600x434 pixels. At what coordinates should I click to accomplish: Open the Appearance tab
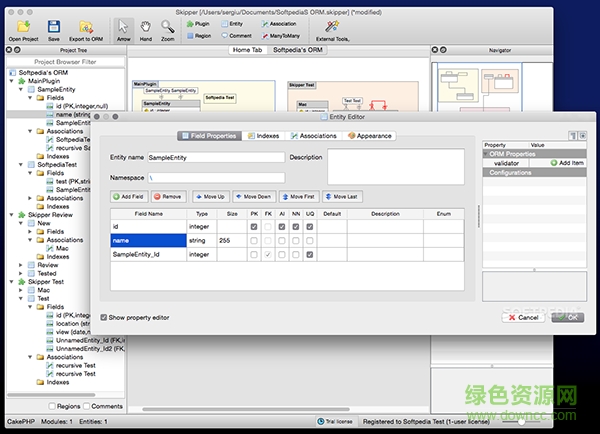click(x=370, y=136)
